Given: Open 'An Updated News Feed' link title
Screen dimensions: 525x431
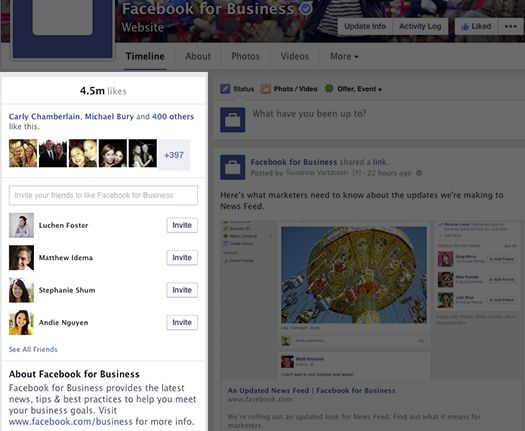Looking at the screenshot, I should [x=311, y=390].
